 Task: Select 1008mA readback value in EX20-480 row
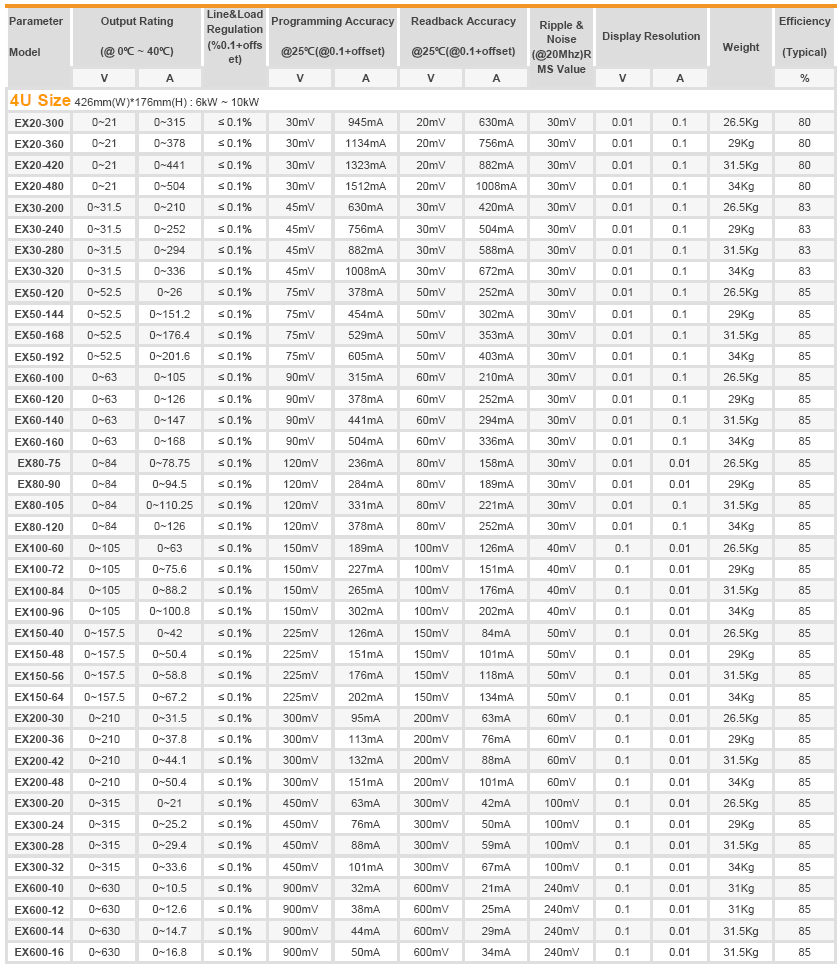(x=496, y=186)
